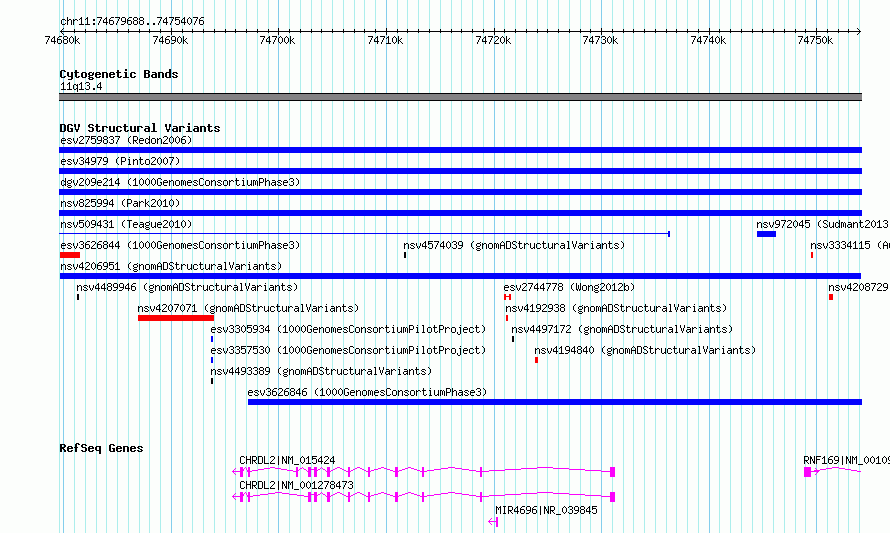Viewport: 890px width, 533px height.
Task: Open nsv4206951 (gnomADStructuralVariants) variant
Action: click(171, 266)
